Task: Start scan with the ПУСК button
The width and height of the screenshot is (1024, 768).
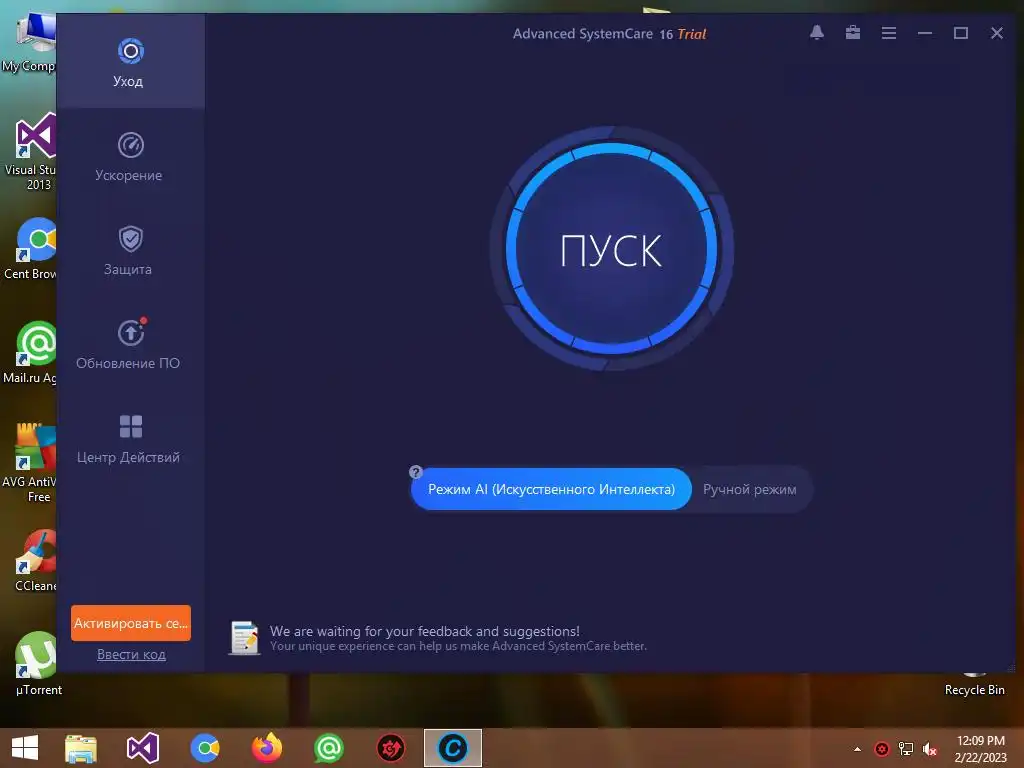Action: pyautogui.click(x=611, y=249)
